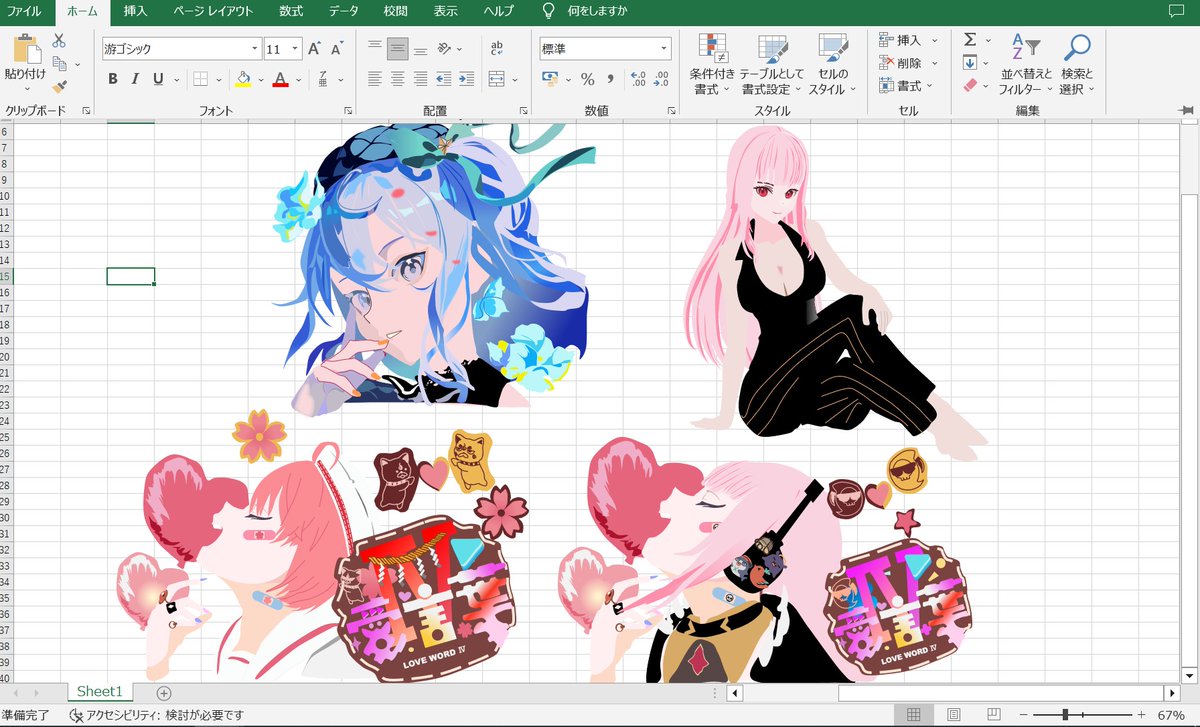Click the phonetic guide (ruby) icon
1200x727 pixels.
pyautogui.click(x=323, y=79)
